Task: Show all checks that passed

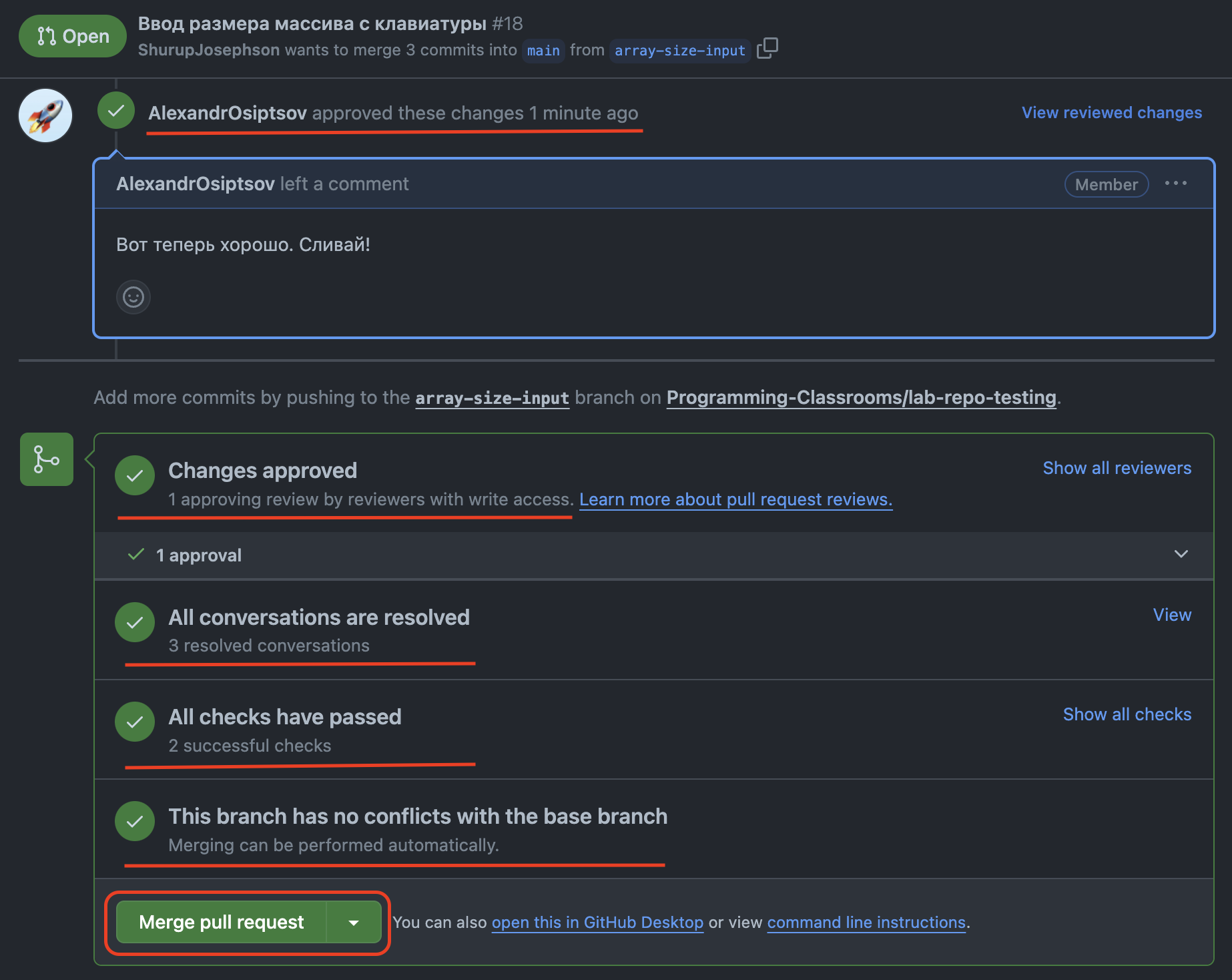Action: (x=1127, y=714)
